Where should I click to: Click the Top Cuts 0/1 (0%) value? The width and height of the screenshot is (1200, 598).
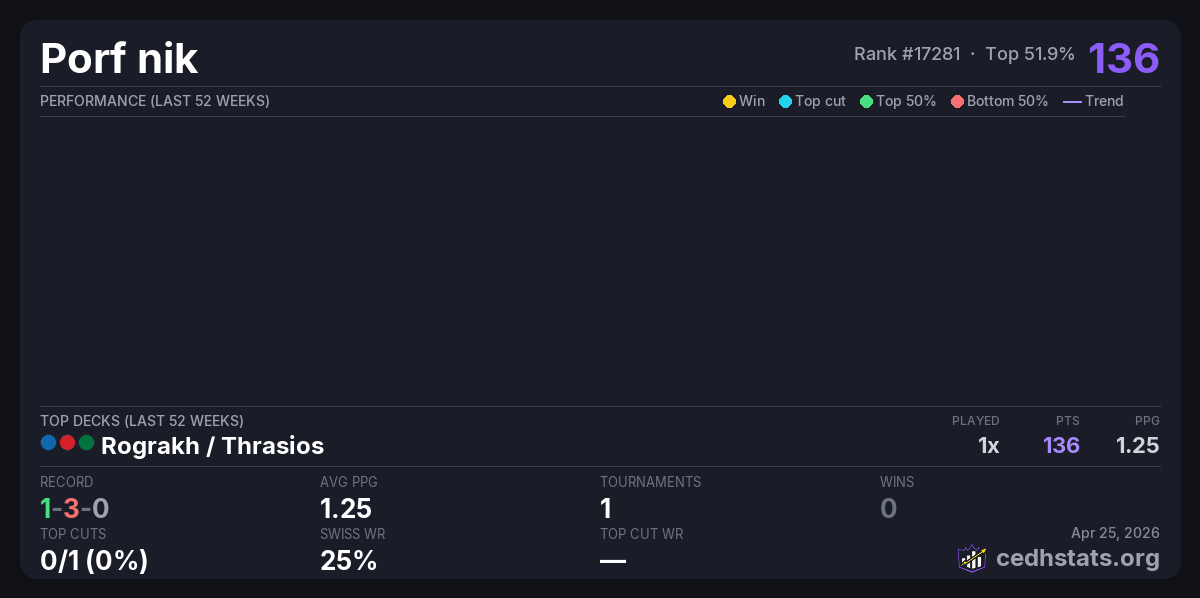coord(94,561)
